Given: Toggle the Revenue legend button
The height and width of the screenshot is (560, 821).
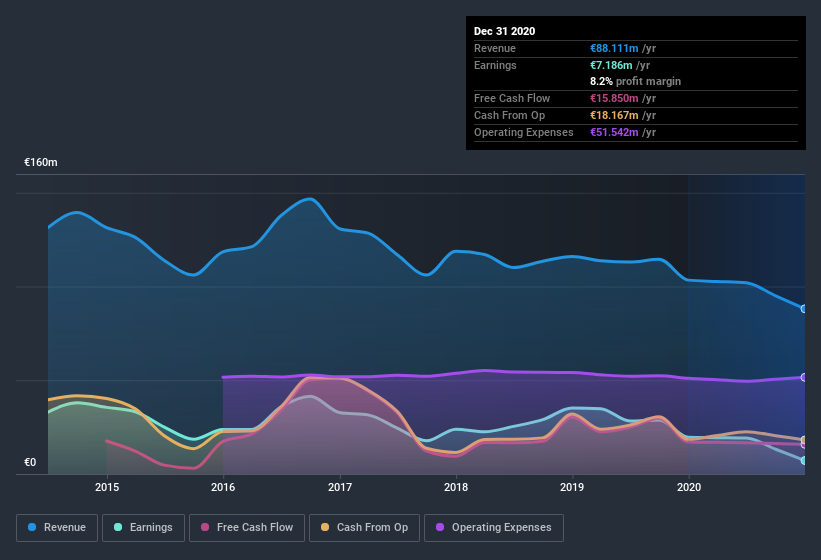Looking at the screenshot, I should [57, 528].
